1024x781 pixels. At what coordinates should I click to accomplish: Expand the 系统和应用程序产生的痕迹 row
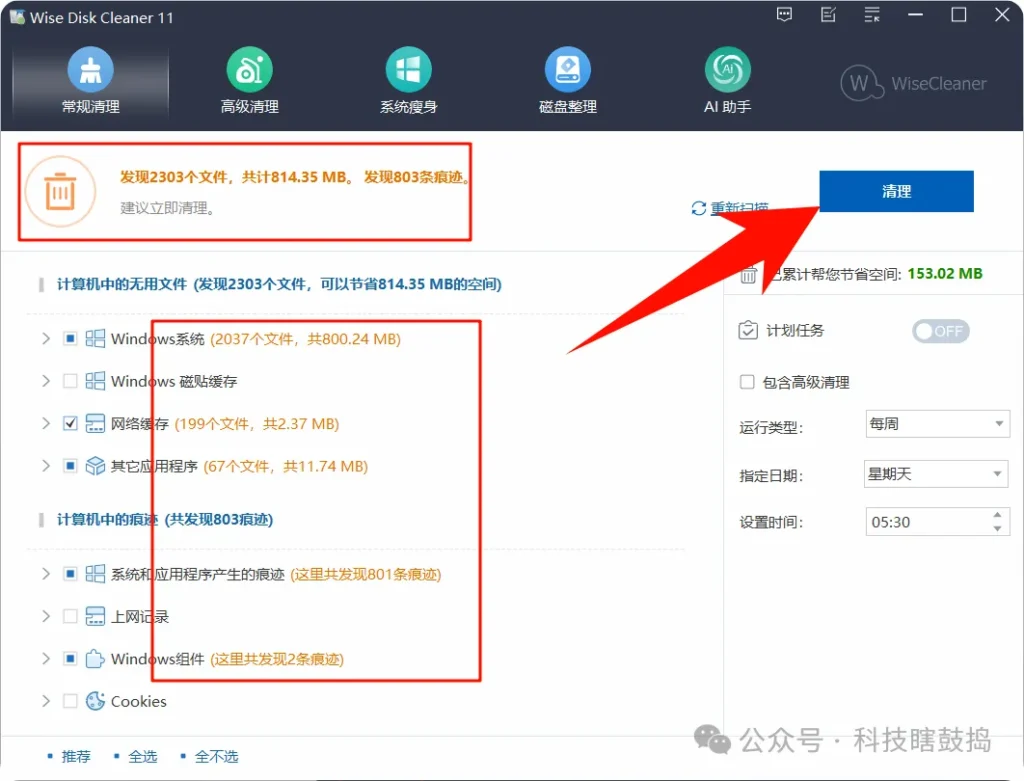(x=46, y=574)
